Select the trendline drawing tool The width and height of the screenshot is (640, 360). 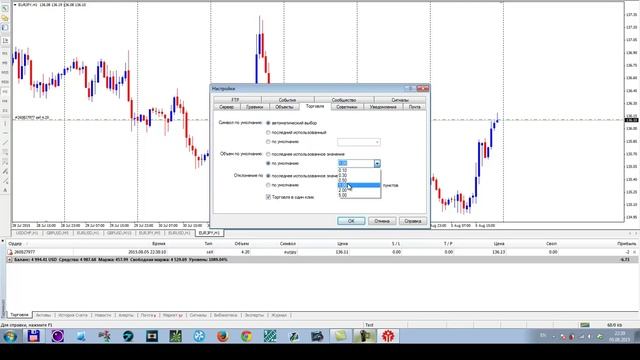point(5,142)
